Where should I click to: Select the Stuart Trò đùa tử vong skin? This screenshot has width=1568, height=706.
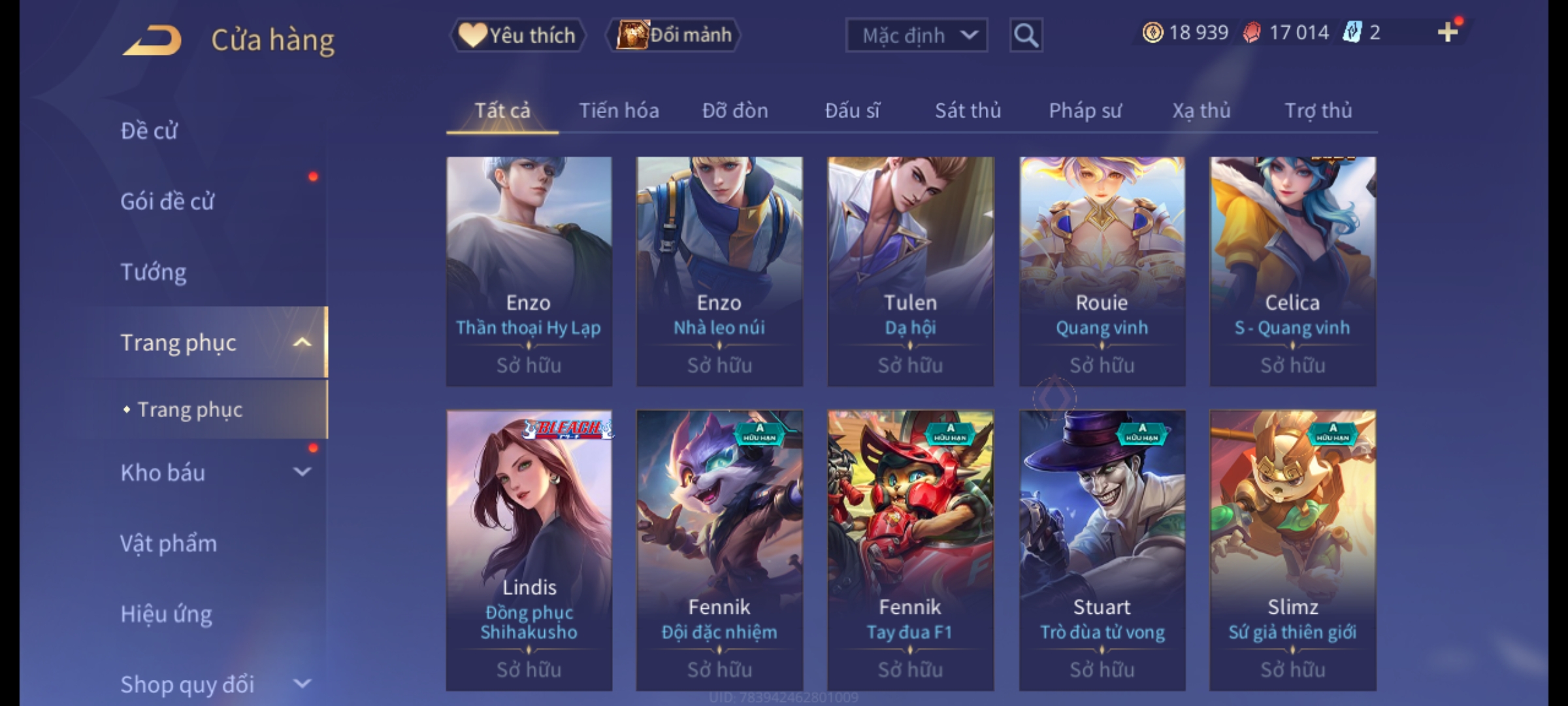(1102, 550)
